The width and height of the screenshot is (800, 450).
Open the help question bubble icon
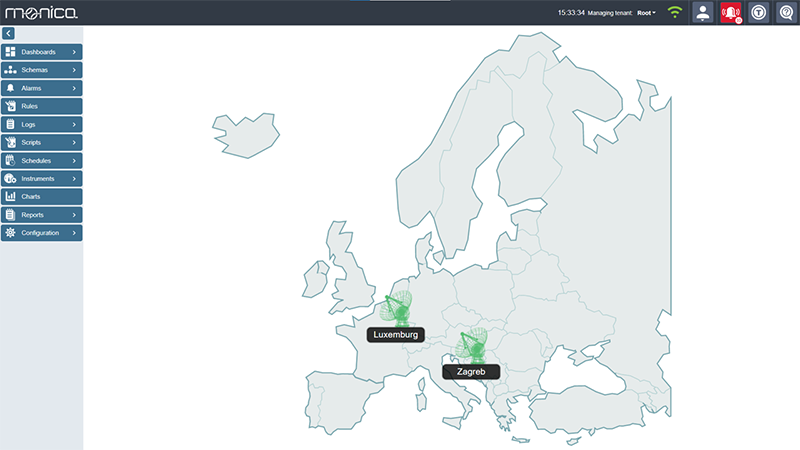click(x=786, y=13)
